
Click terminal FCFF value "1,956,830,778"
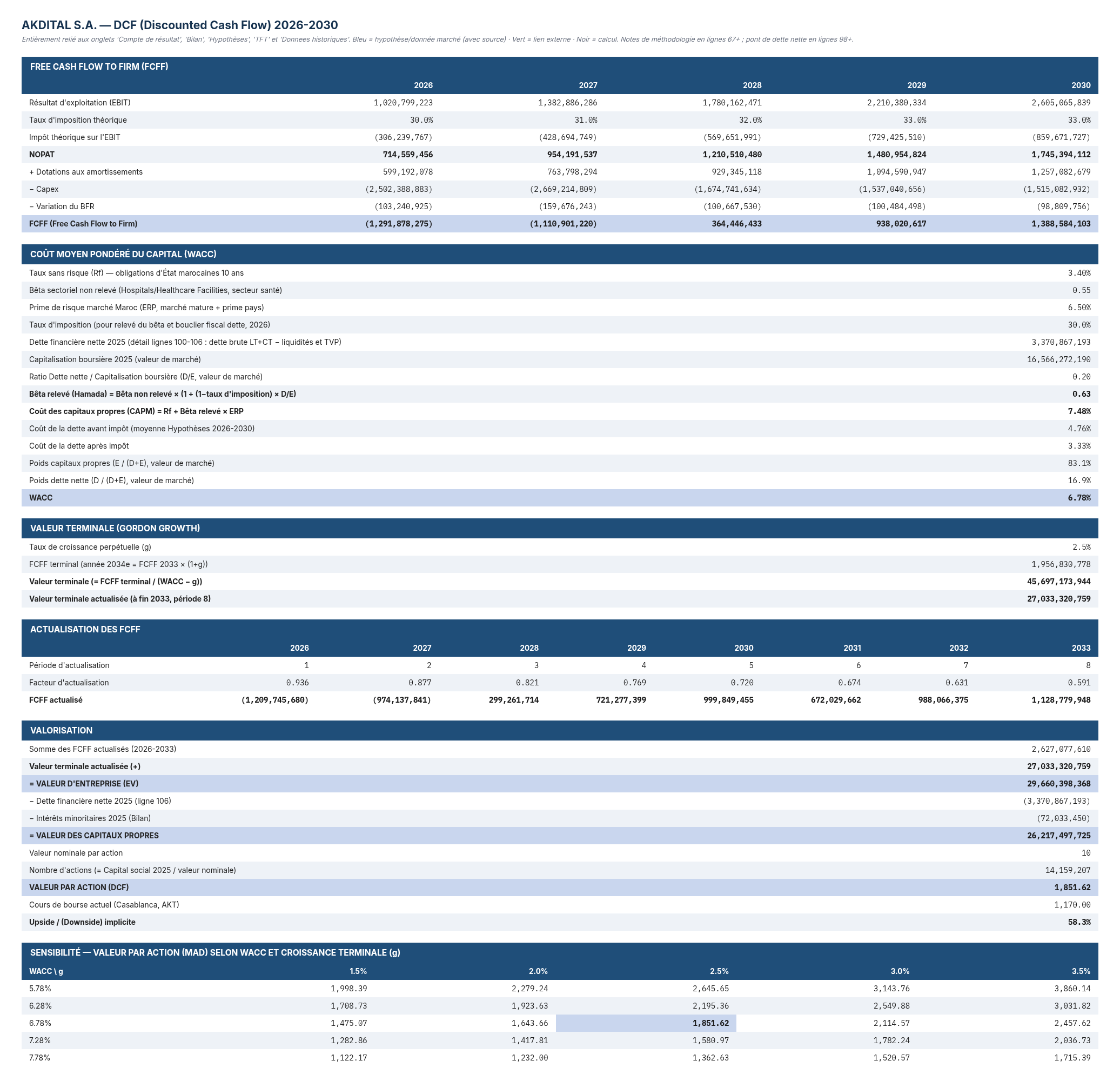(1061, 564)
